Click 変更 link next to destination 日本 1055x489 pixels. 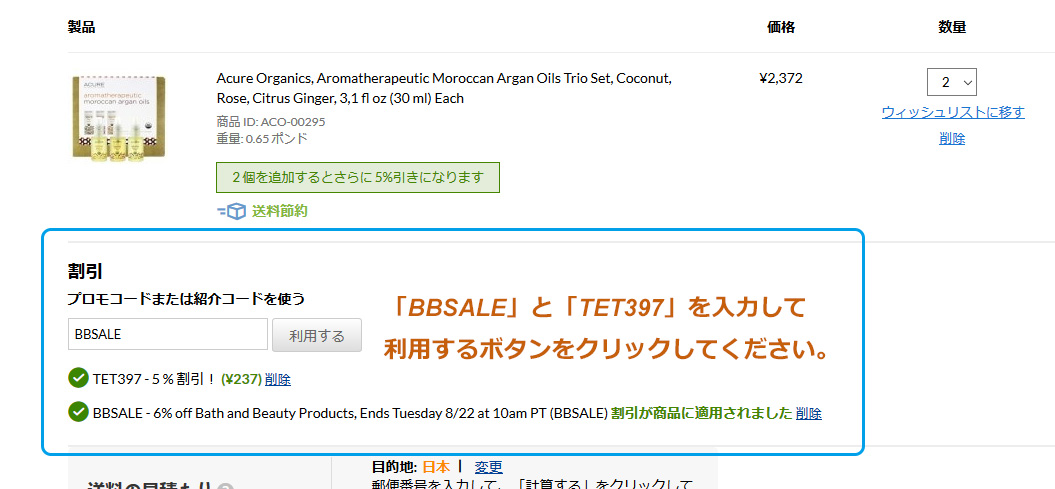[x=488, y=467]
